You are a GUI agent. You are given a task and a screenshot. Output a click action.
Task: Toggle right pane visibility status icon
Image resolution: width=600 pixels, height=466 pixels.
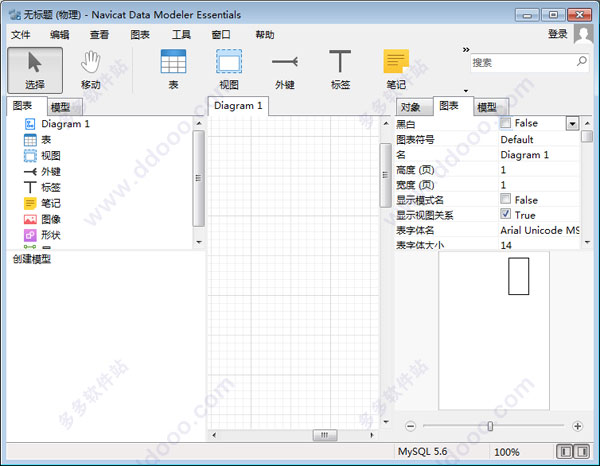[x=582, y=452]
